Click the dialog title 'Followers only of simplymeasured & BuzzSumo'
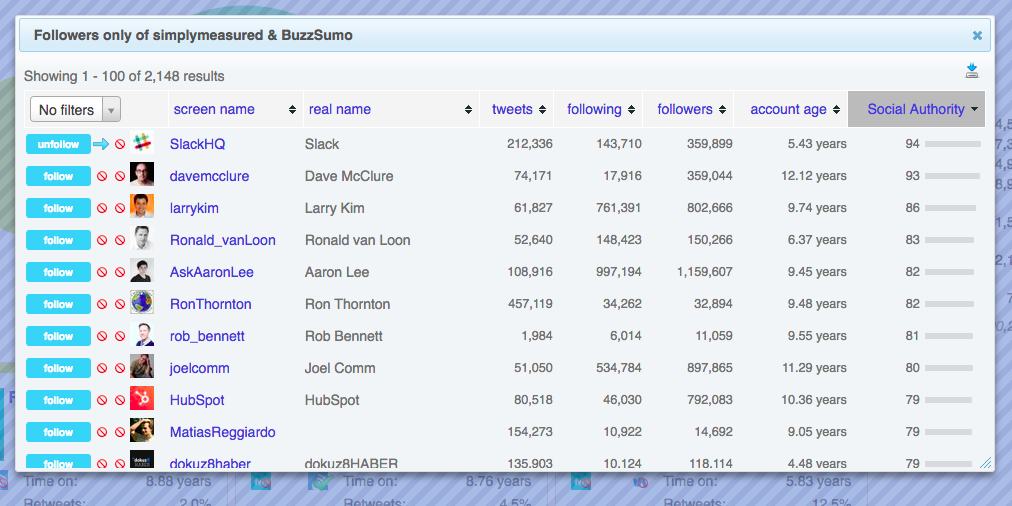Image resolution: width=1012 pixels, height=506 pixels. click(x=193, y=35)
